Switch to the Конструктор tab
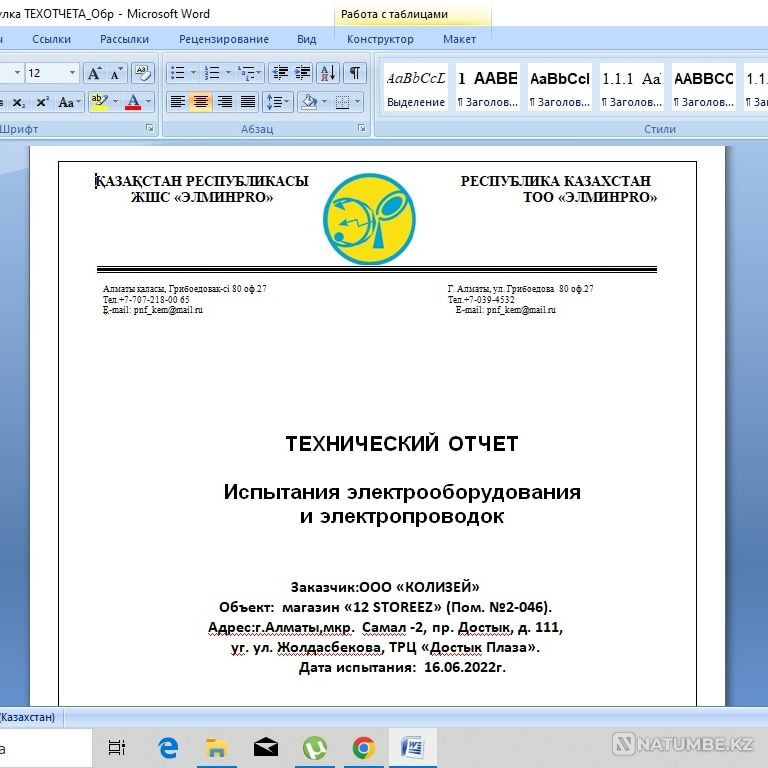Image resolution: width=768 pixels, height=768 pixels. point(380,39)
